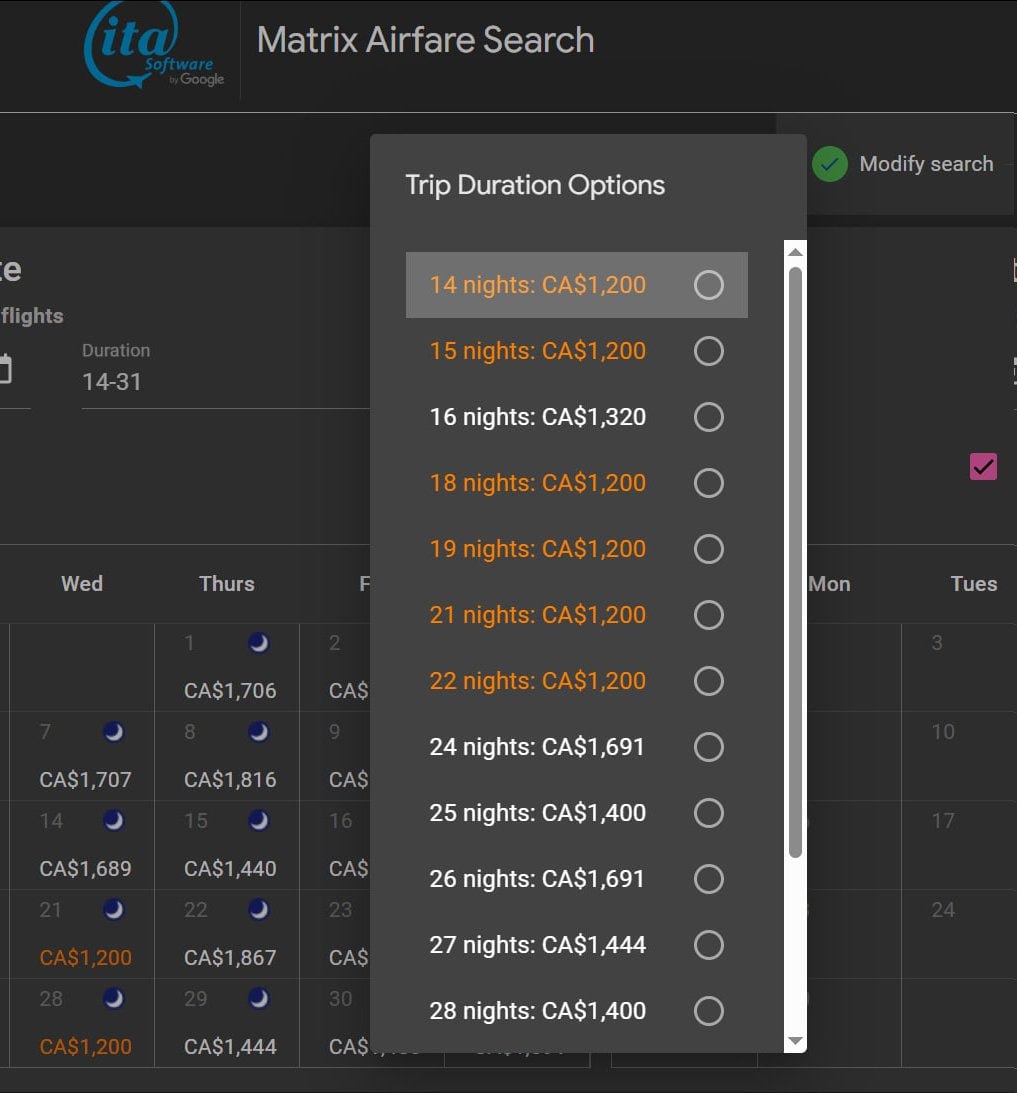Image resolution: width=1017 pixels, height=1093 pixels.
Task: Click the moon icon on Wednesday 14
Action: click(x=114, y=820)
